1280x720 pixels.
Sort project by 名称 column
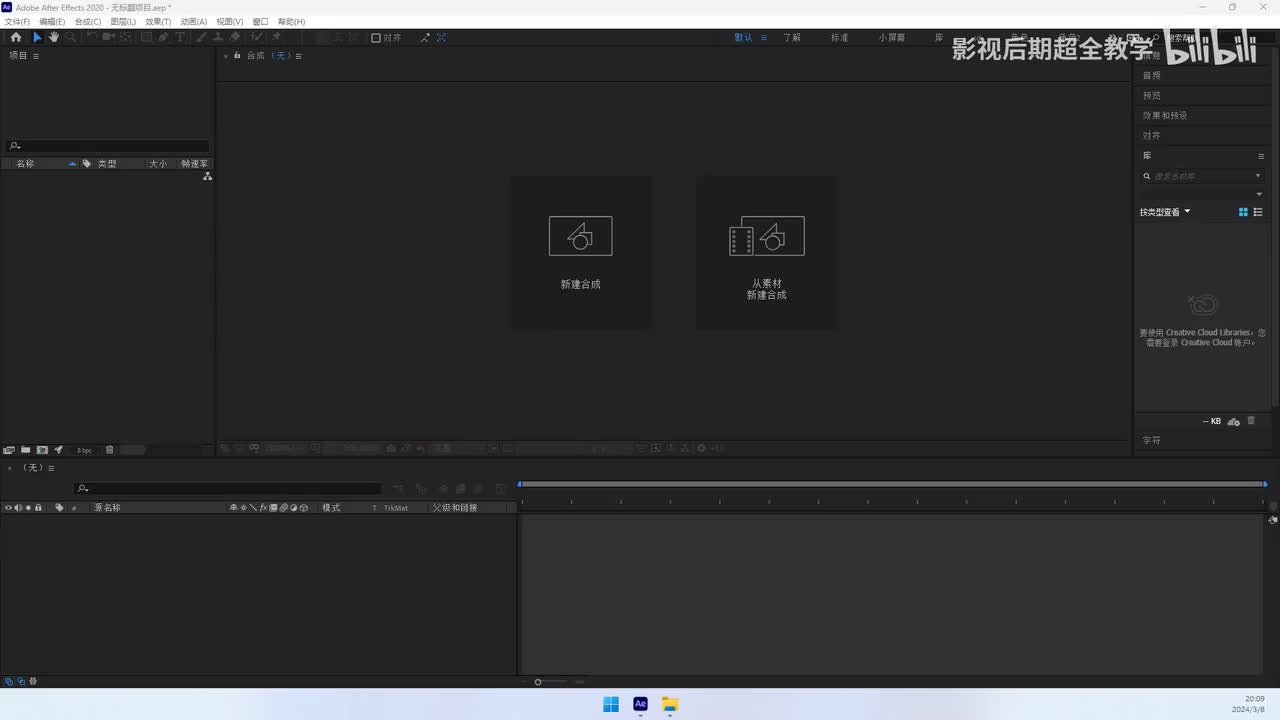(25, 163)
